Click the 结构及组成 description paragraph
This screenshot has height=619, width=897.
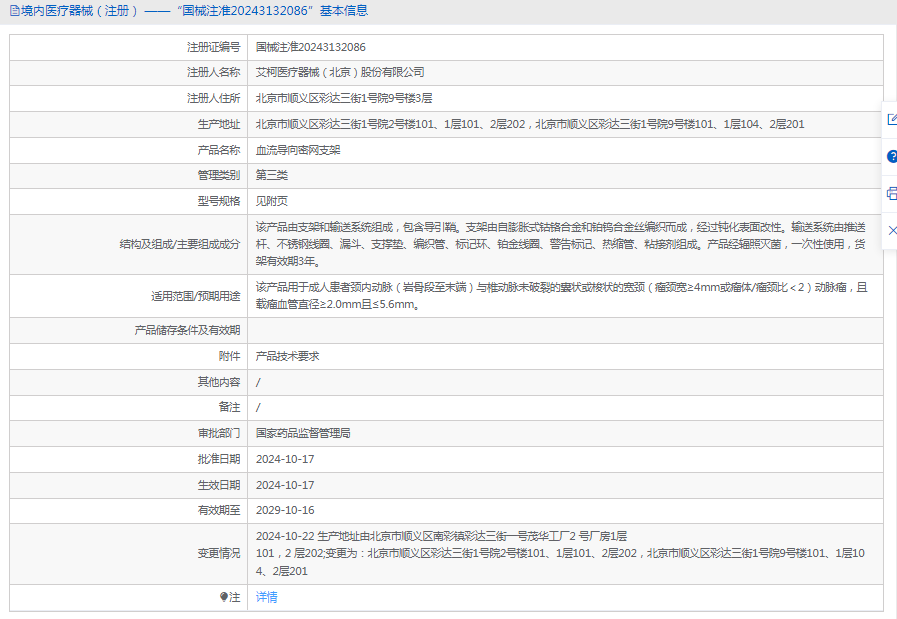pos(561,244)
